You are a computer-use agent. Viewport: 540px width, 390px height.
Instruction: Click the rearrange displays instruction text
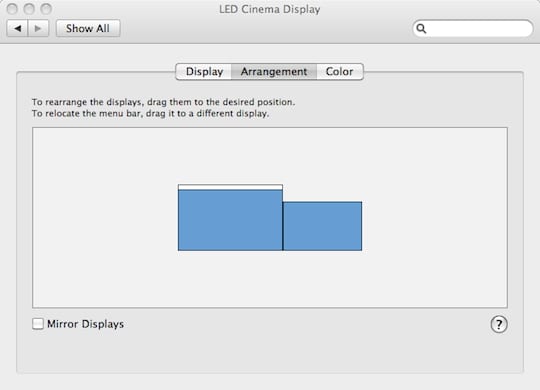[x=164, y=102]
